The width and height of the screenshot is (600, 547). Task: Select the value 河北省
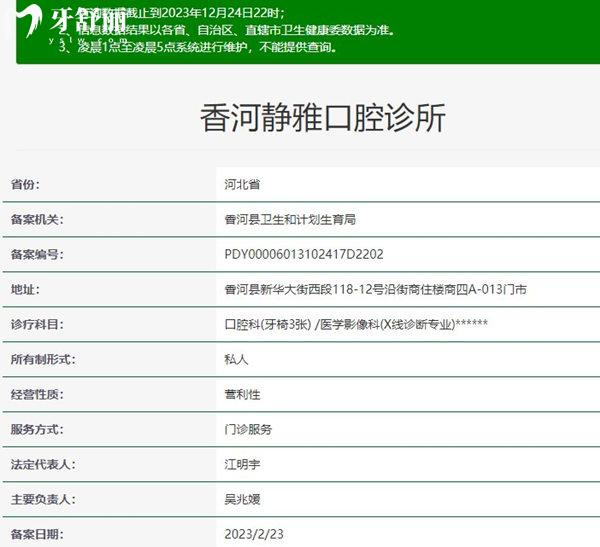coord(242,185)
